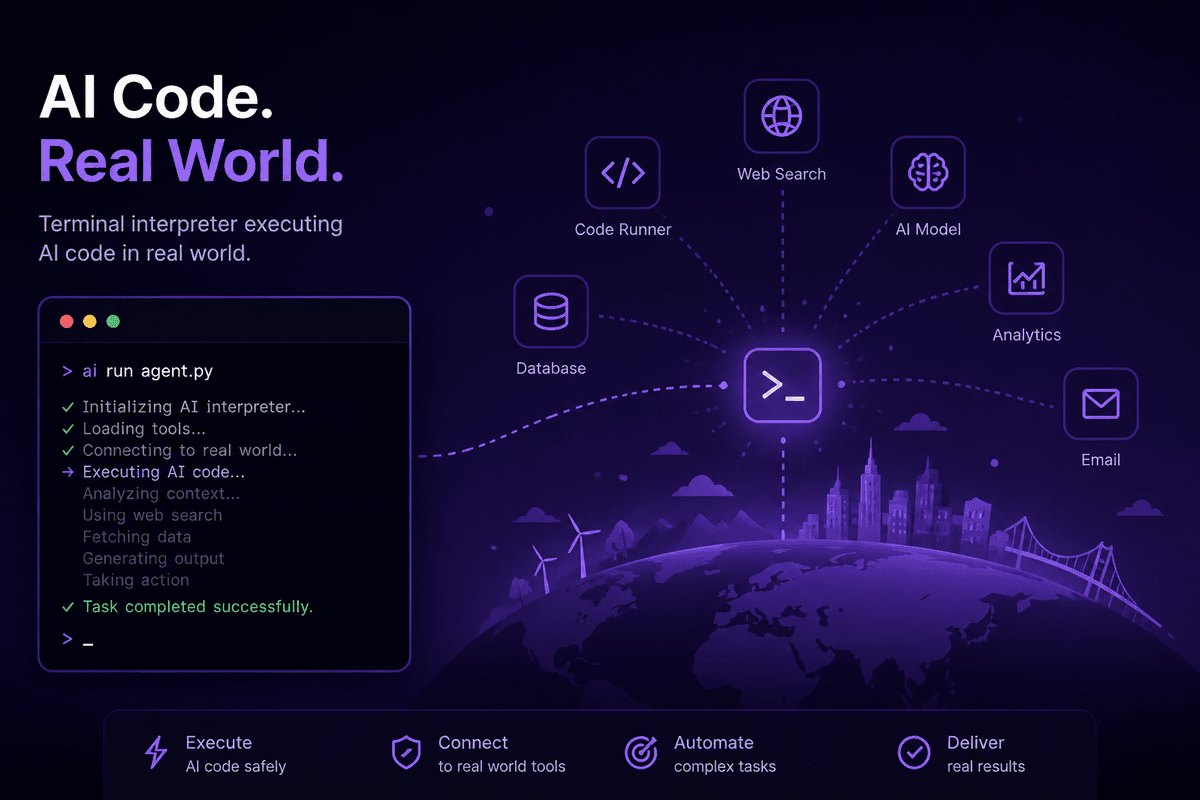Click the Code Runner icon
The height and width of the screenshot is (800, 1200).
pos(623,173)
